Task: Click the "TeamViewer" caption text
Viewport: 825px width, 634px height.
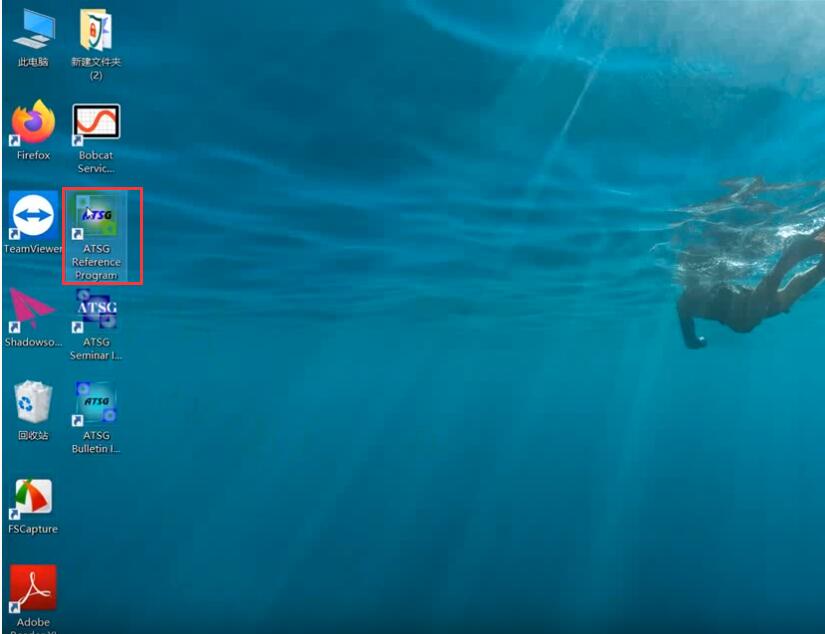Action: coord(33,249)
